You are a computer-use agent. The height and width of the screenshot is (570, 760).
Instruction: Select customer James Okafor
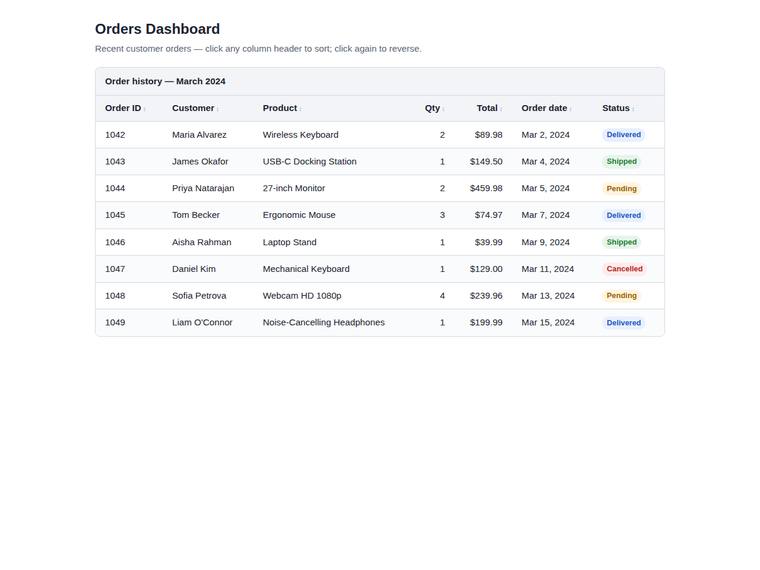200,161
